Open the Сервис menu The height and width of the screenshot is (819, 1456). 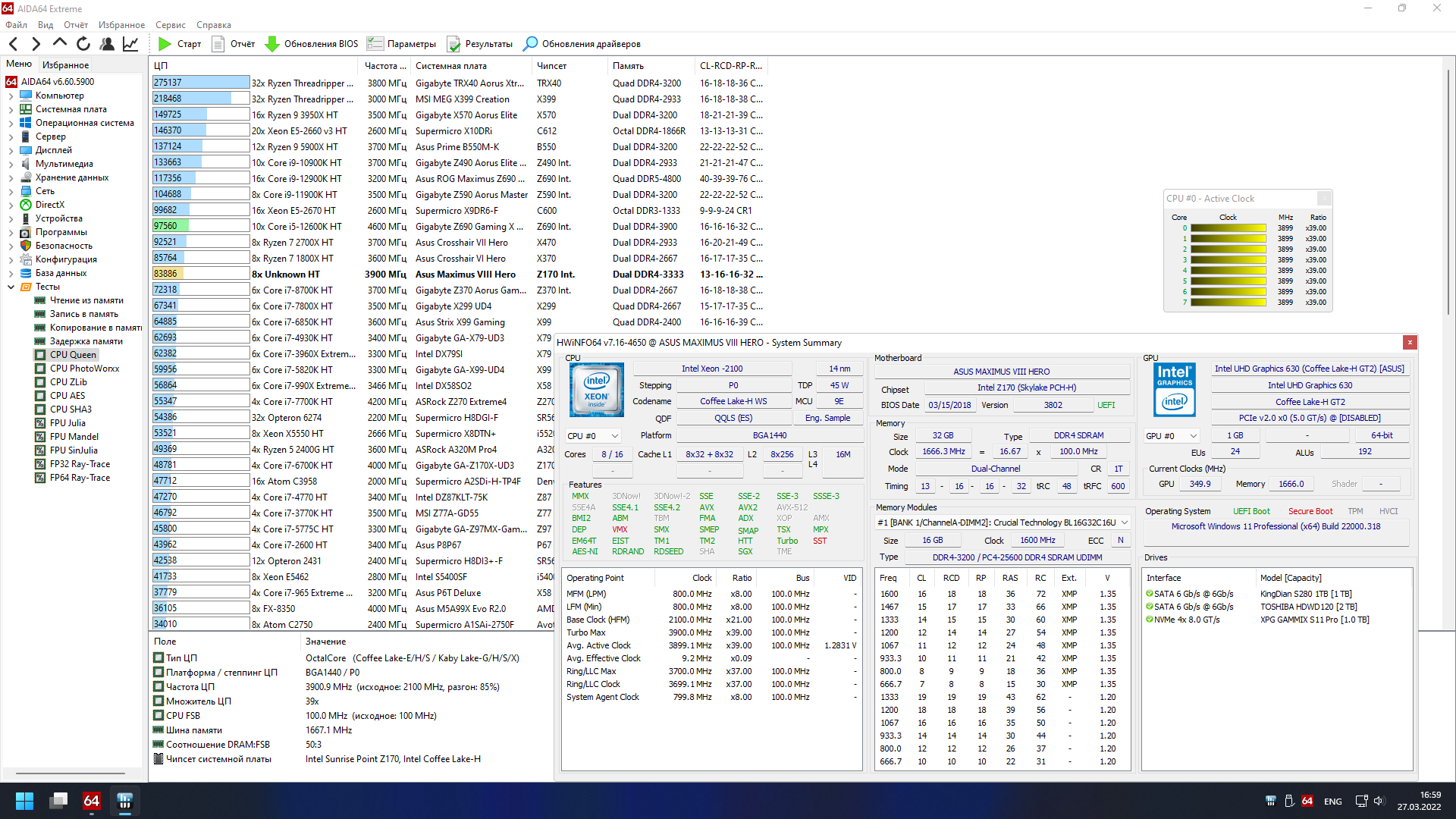point(170,25)
